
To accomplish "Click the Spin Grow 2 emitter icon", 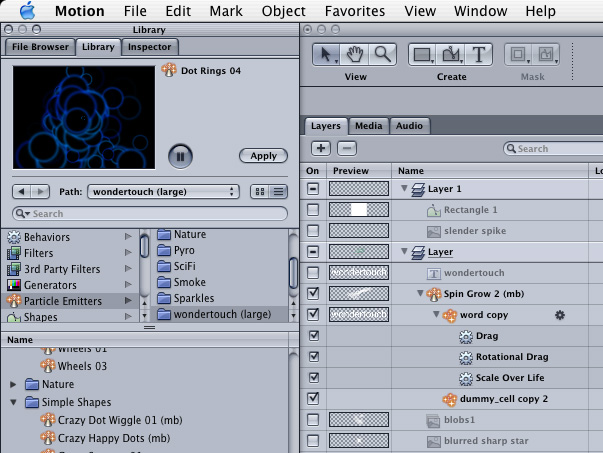I will [x=434, y=295].
